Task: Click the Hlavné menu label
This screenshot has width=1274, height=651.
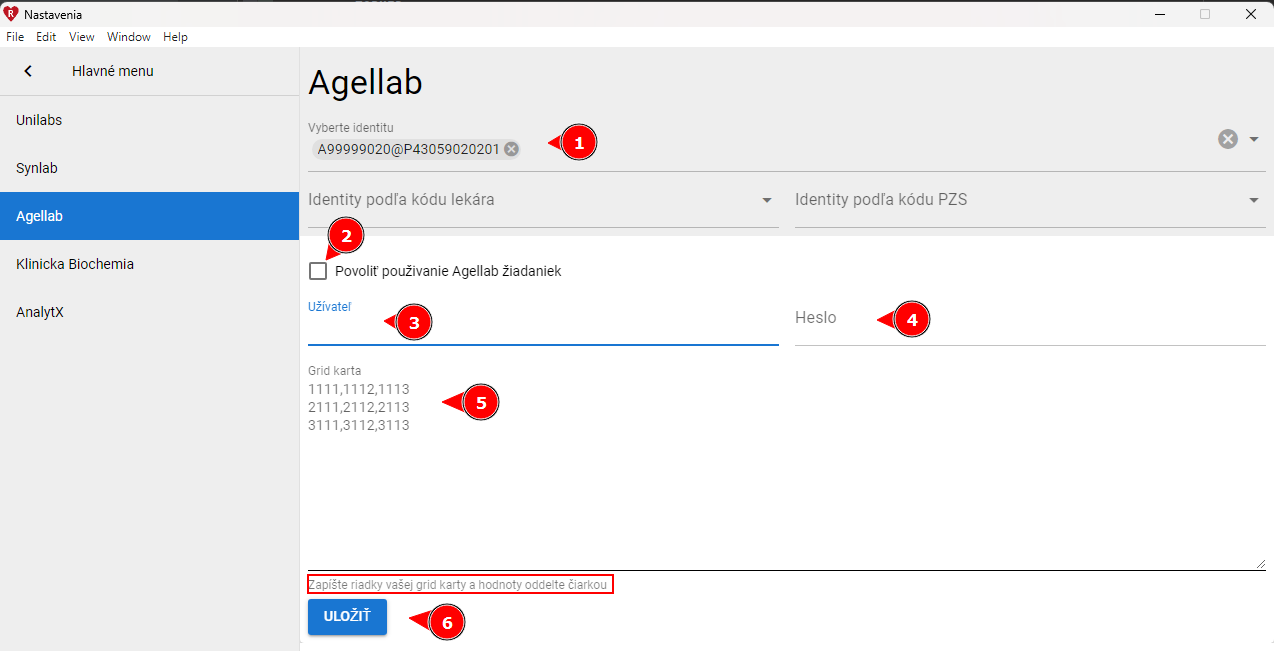Action: click(x=113, y=71)
